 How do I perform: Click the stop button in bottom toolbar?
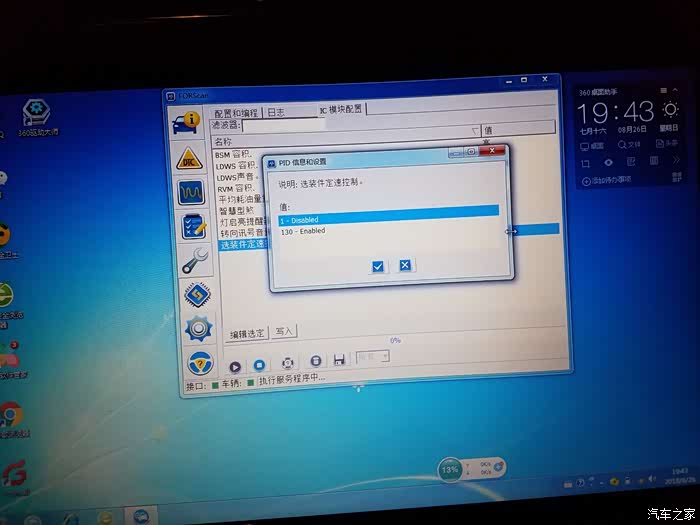tap(259, 365)
